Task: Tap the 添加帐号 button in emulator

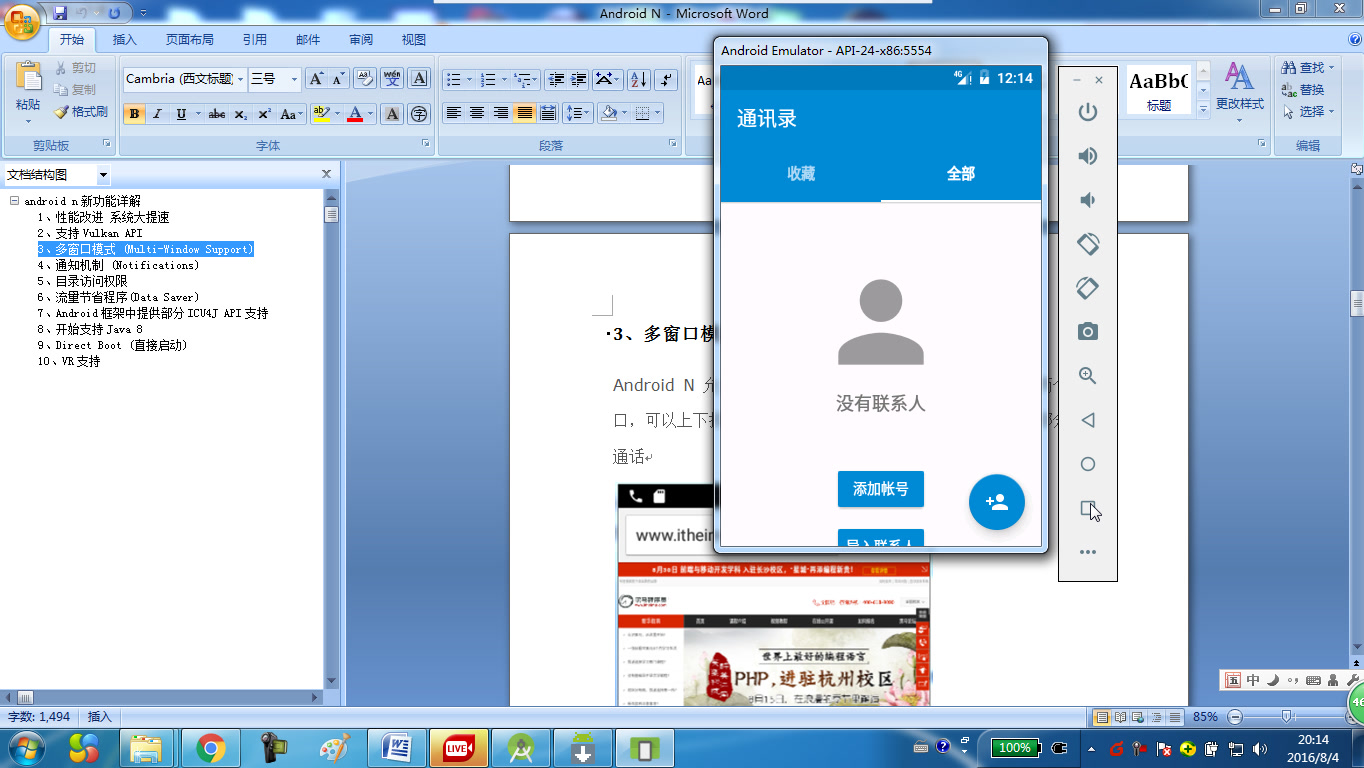Action: [x=881, y=489]
